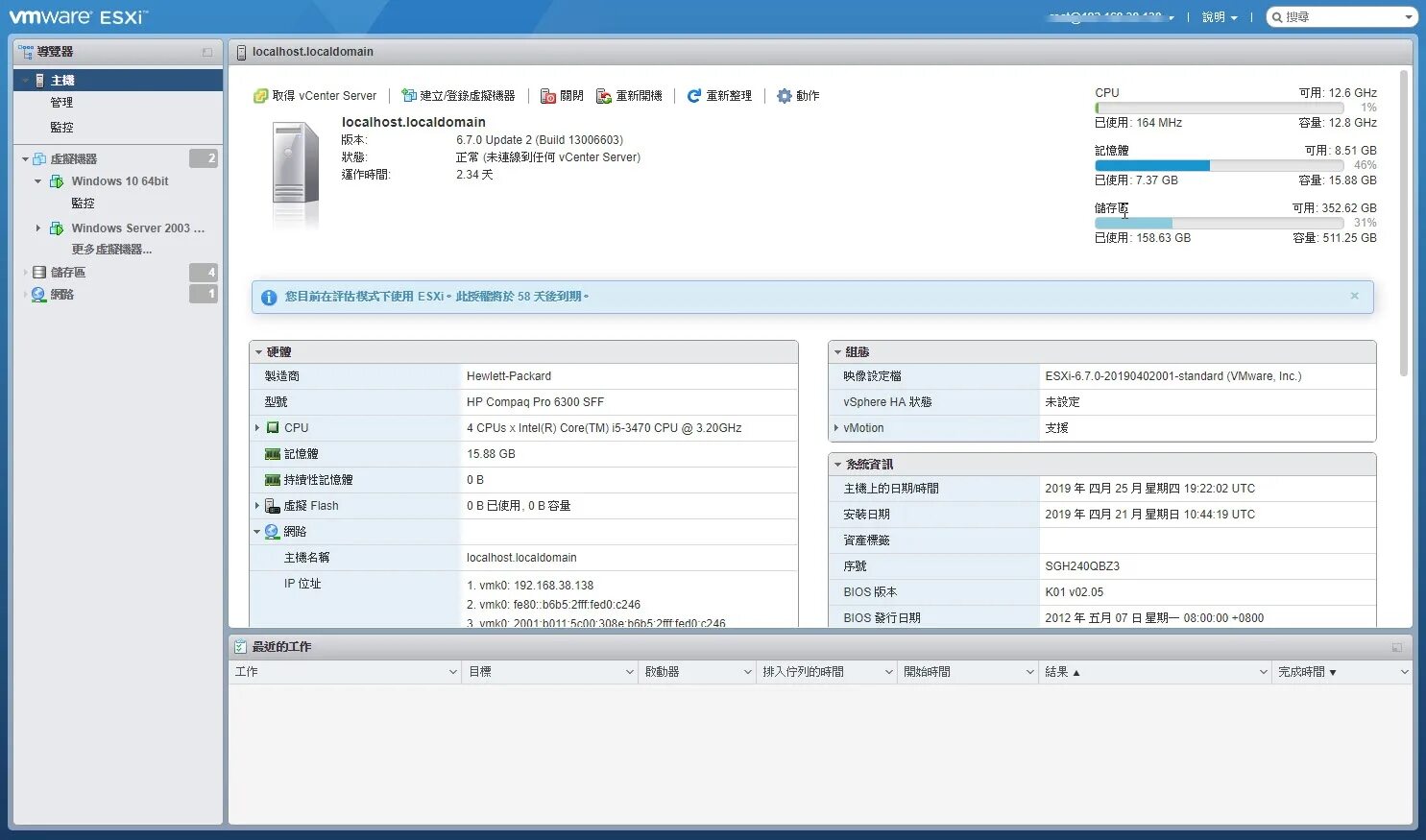This screenshot has width=1426, height=840.
Task: Click the Storage count badge 4
Action: pyautogui.click(x=204, y=273)
